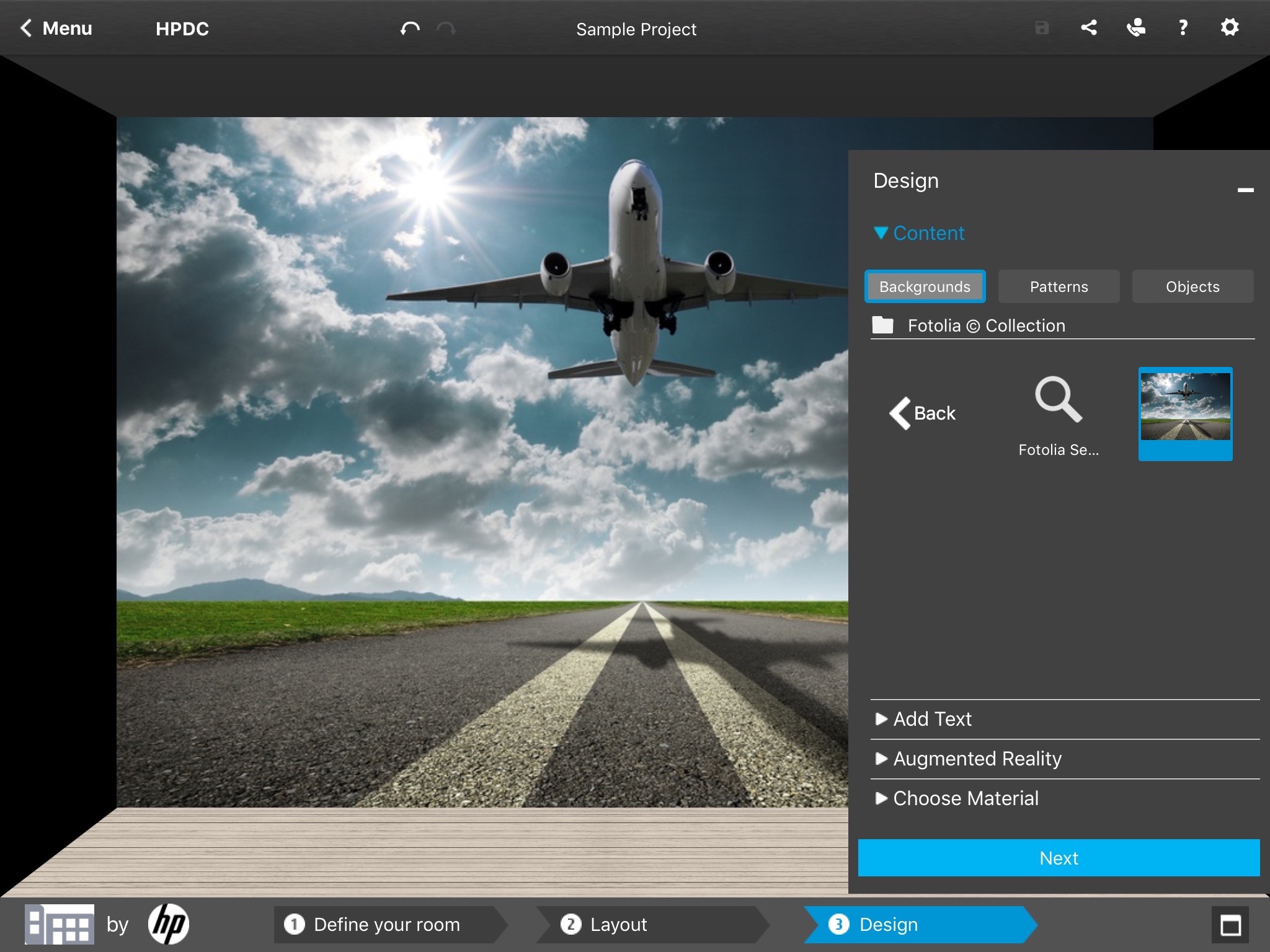Click the Define your room step
This screenshot has height=952, width=1270.
(385, 922)
